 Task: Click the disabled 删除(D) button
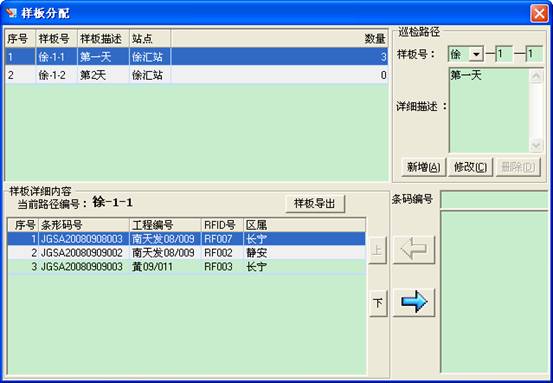pyautogui.click(x=518, y=167)
